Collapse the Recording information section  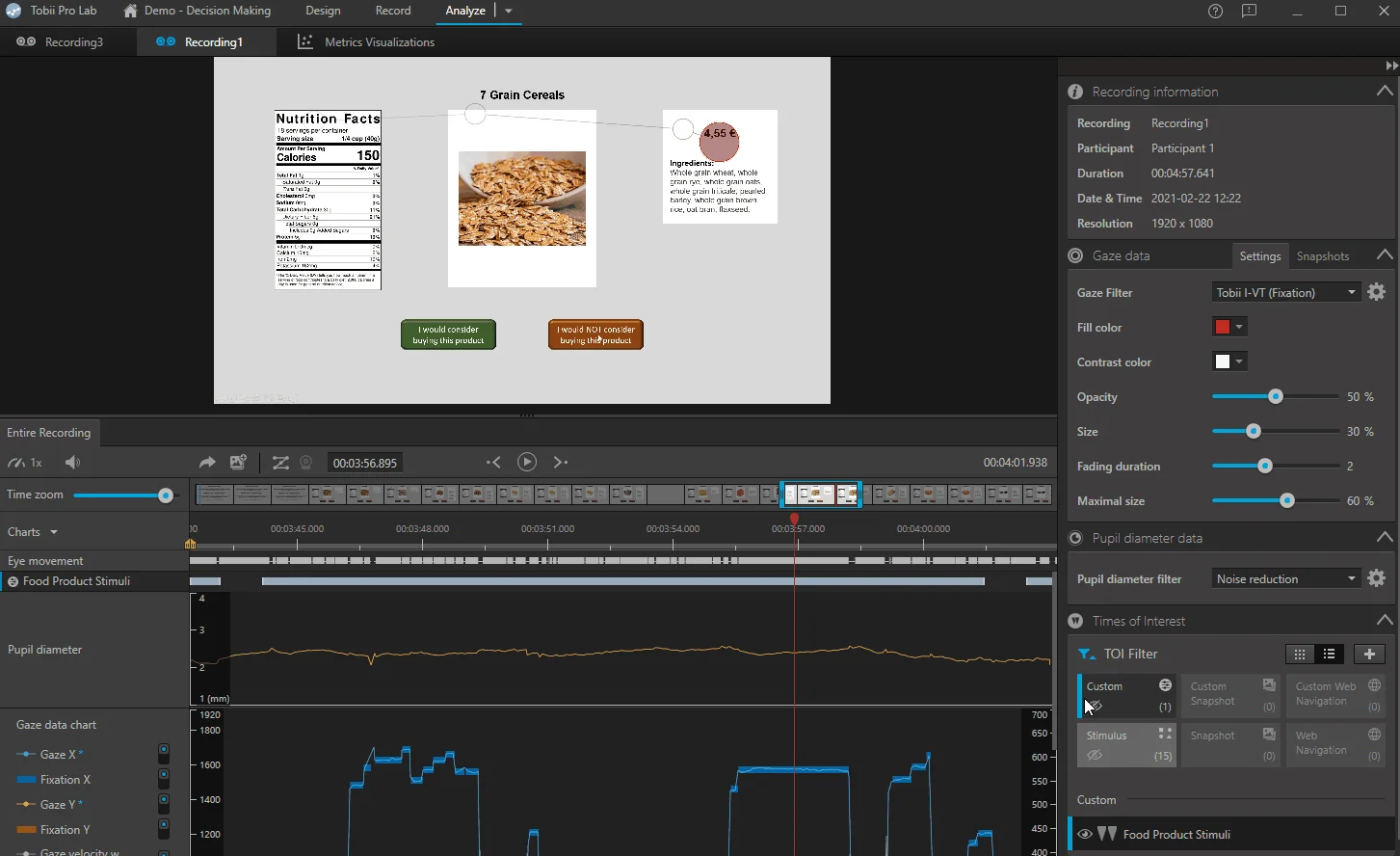click(x=1385, y=92)
